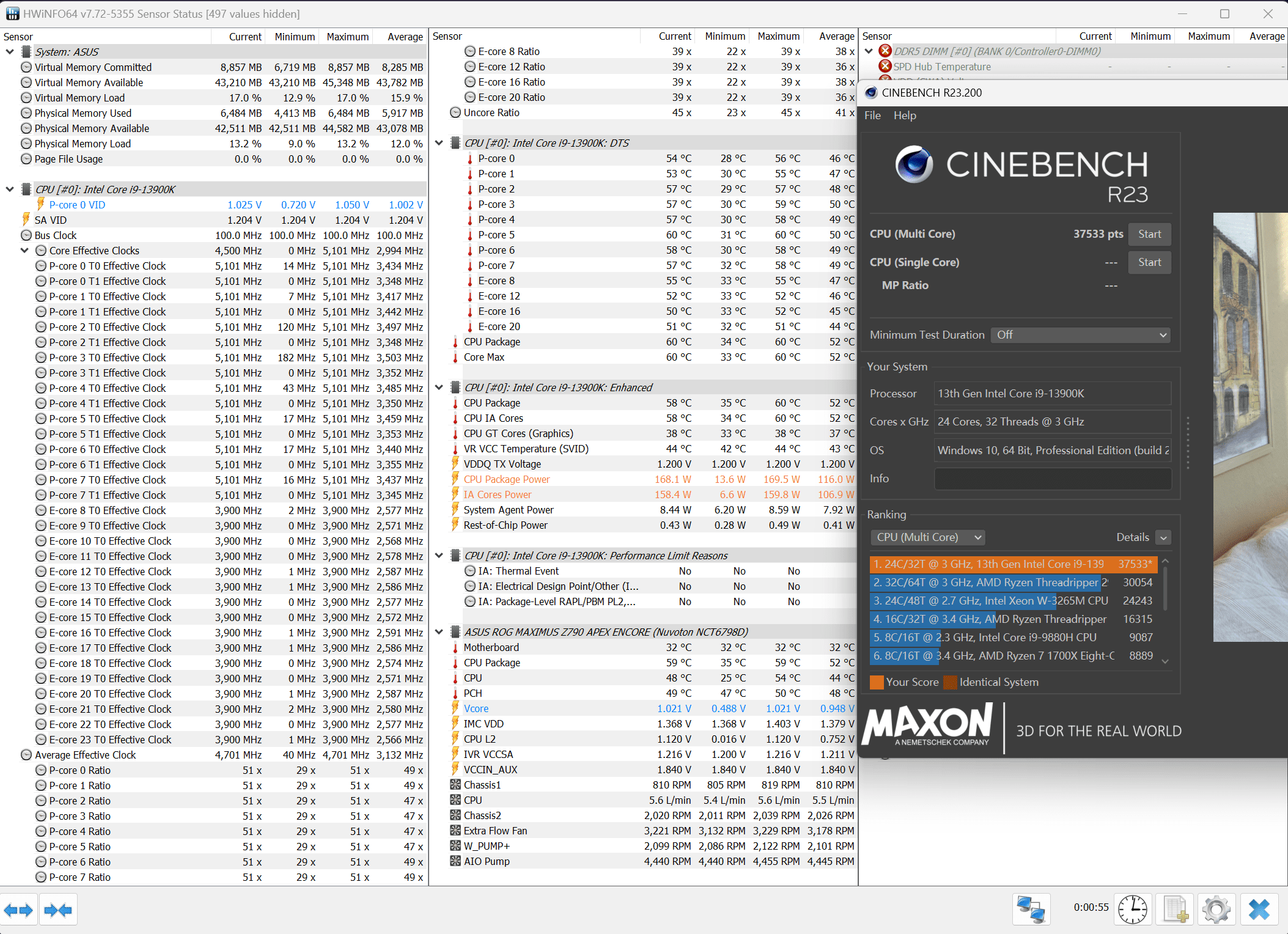1288x934 pixels.
Task: Click the log file spreadsheet icon
Action: pos(1176,910)
